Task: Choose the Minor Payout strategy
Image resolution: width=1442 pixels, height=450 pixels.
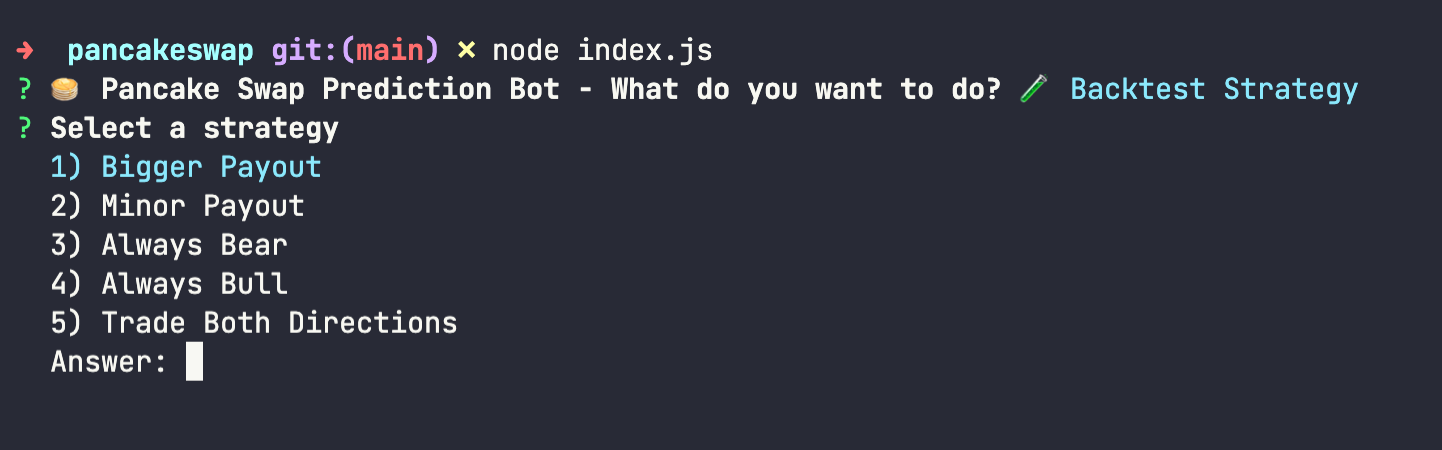Action: point(177,206)
